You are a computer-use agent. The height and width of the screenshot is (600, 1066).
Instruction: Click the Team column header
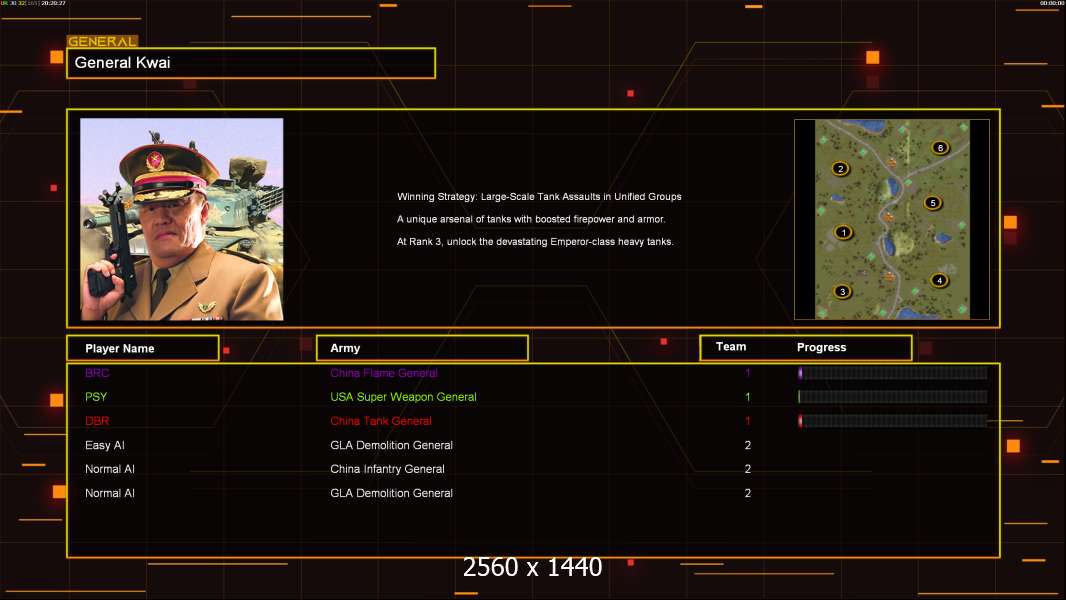pos(731,347)
